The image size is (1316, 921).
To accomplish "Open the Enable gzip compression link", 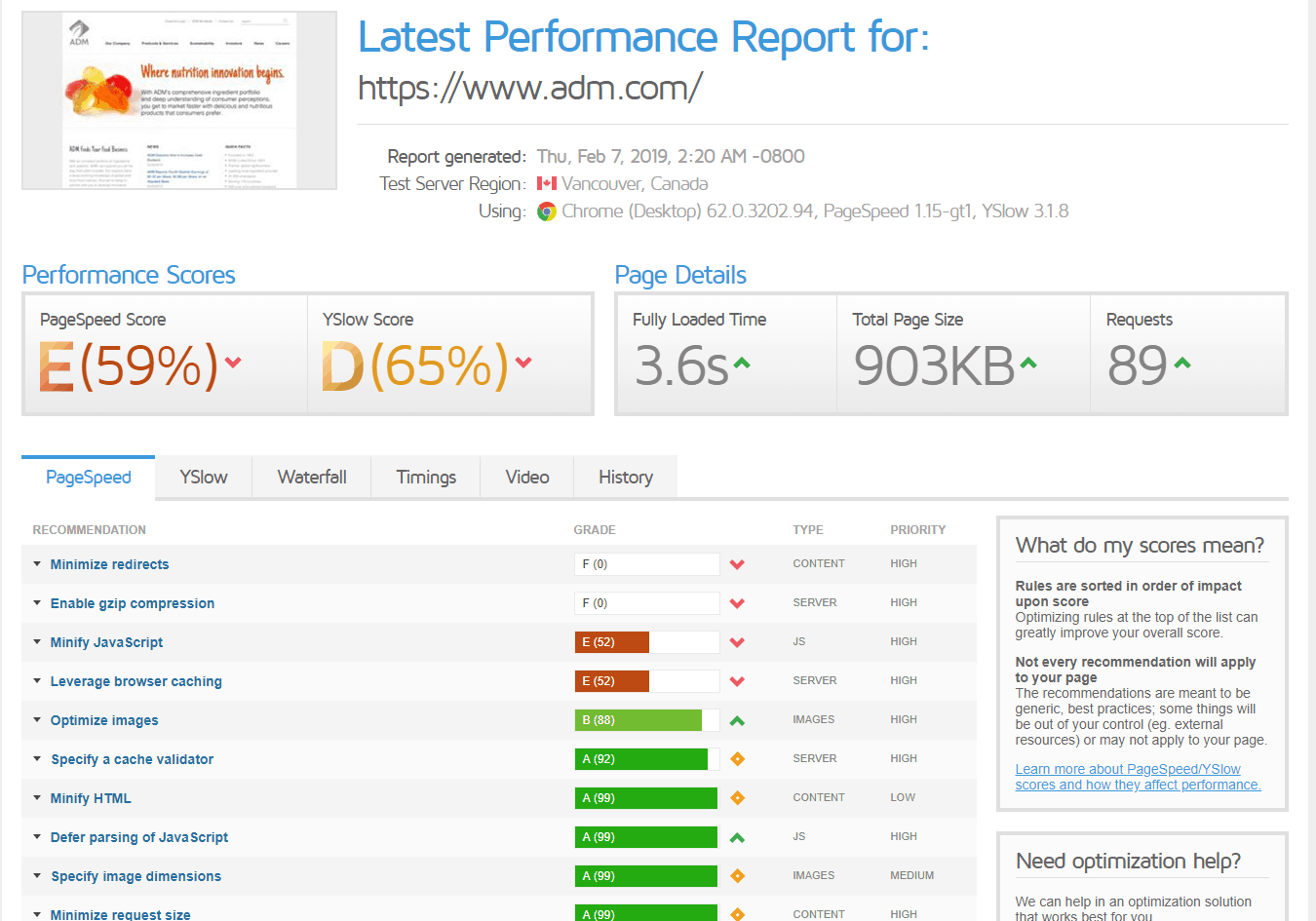I will [133, 603].
